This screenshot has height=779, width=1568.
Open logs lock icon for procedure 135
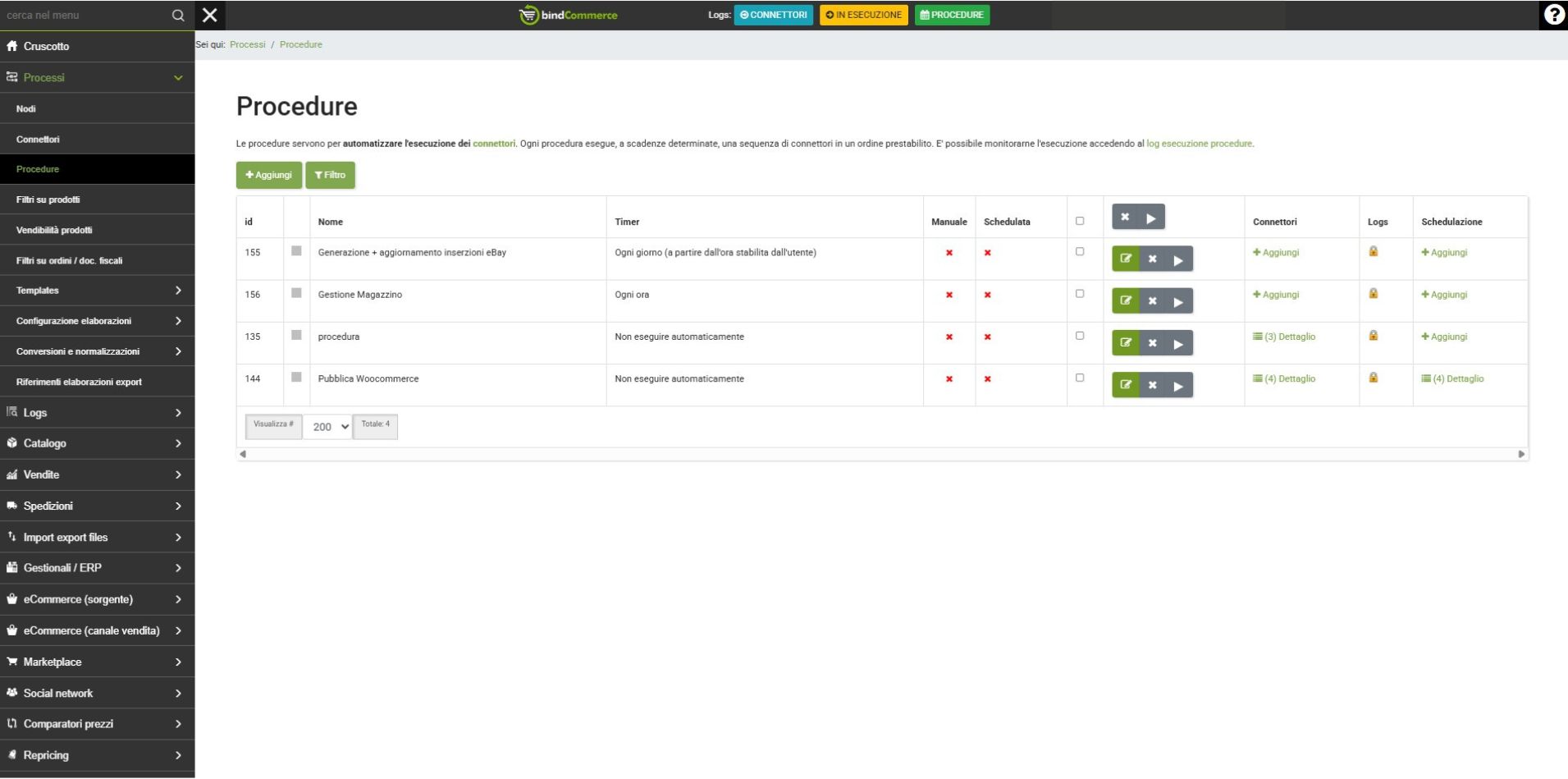pyautogui.click(x=1373, y=336)
